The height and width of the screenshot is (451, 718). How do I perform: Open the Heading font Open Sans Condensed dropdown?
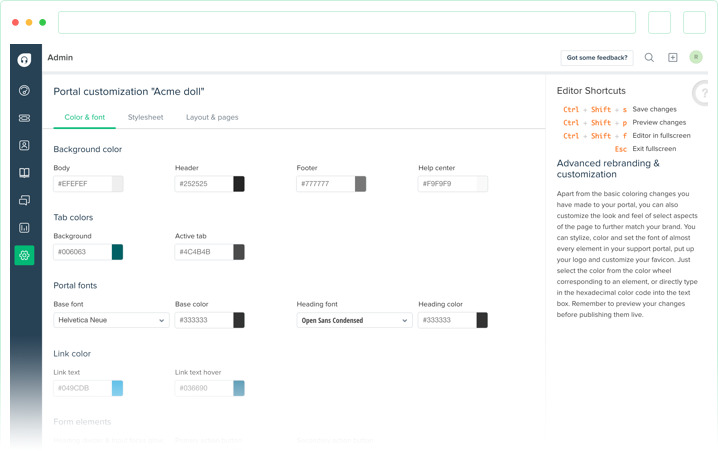354,320
